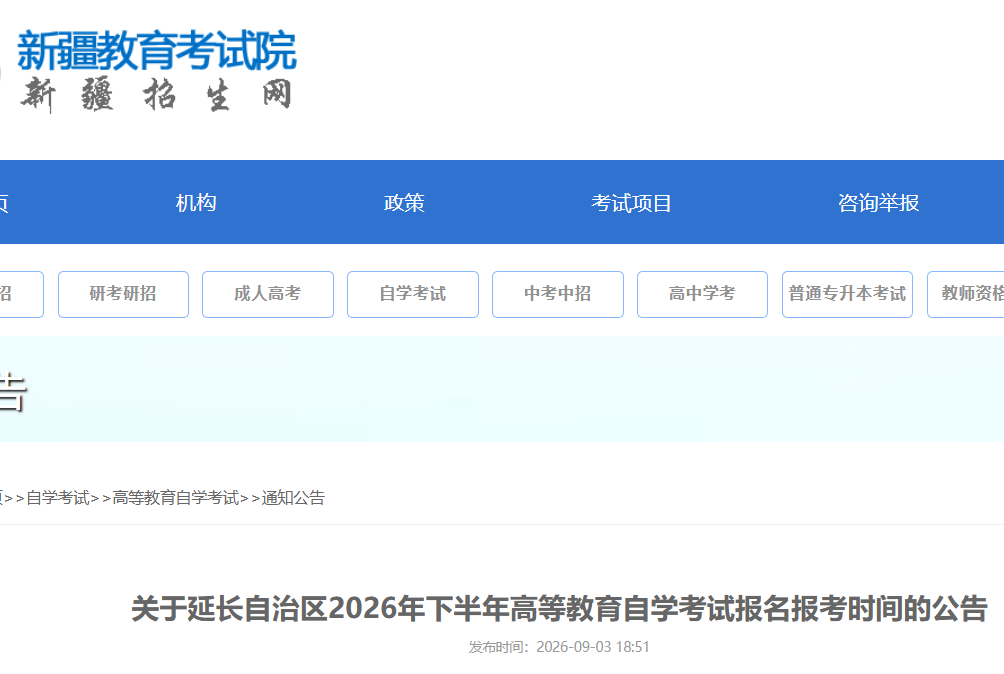This screenshot has width=1004, height=674.
Task: Click the publish time 2026-09-03 18:51
Action: click(593, 647)
